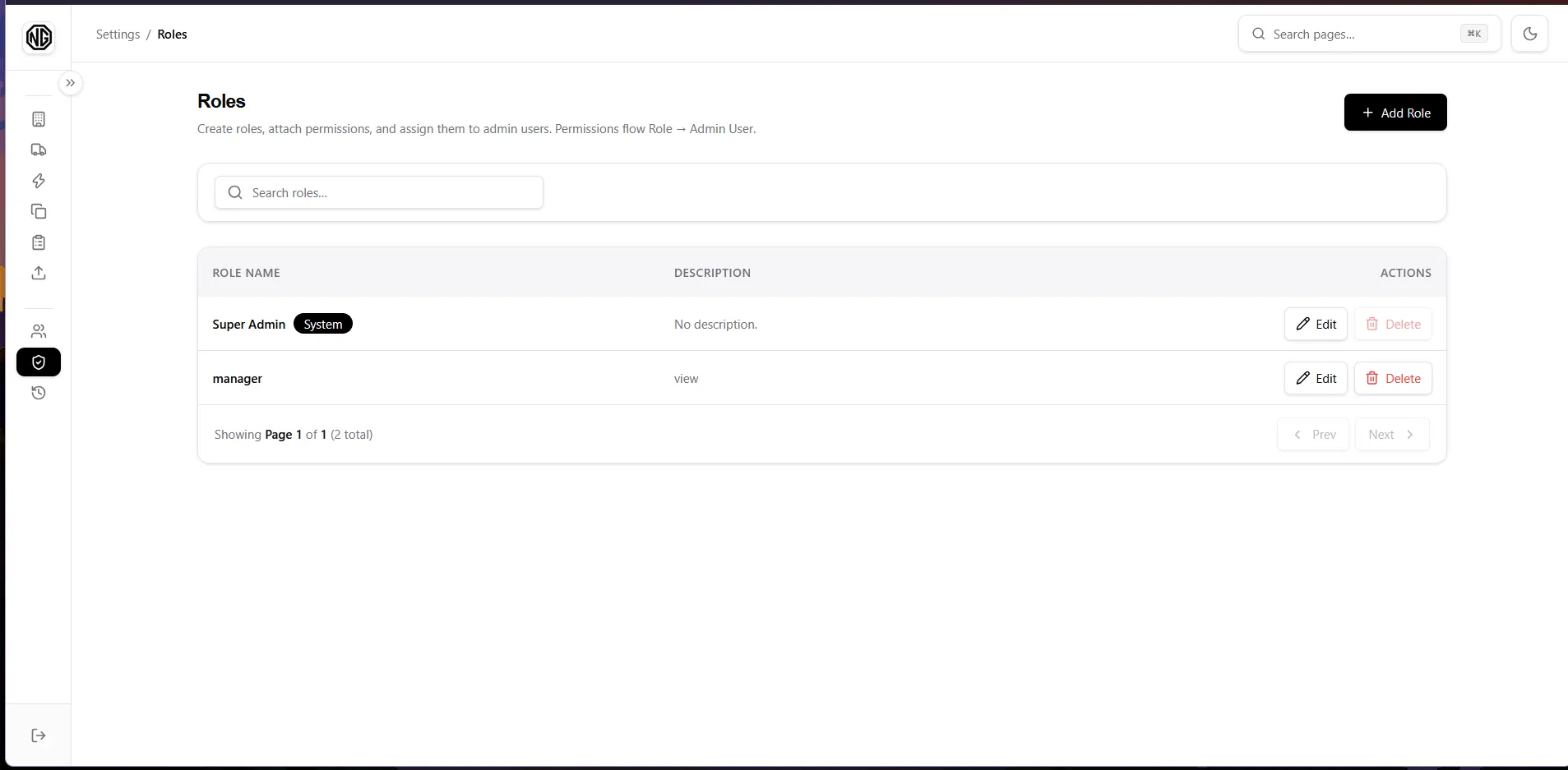Open the lightning bolt icon in sidebar

(39, 181)
